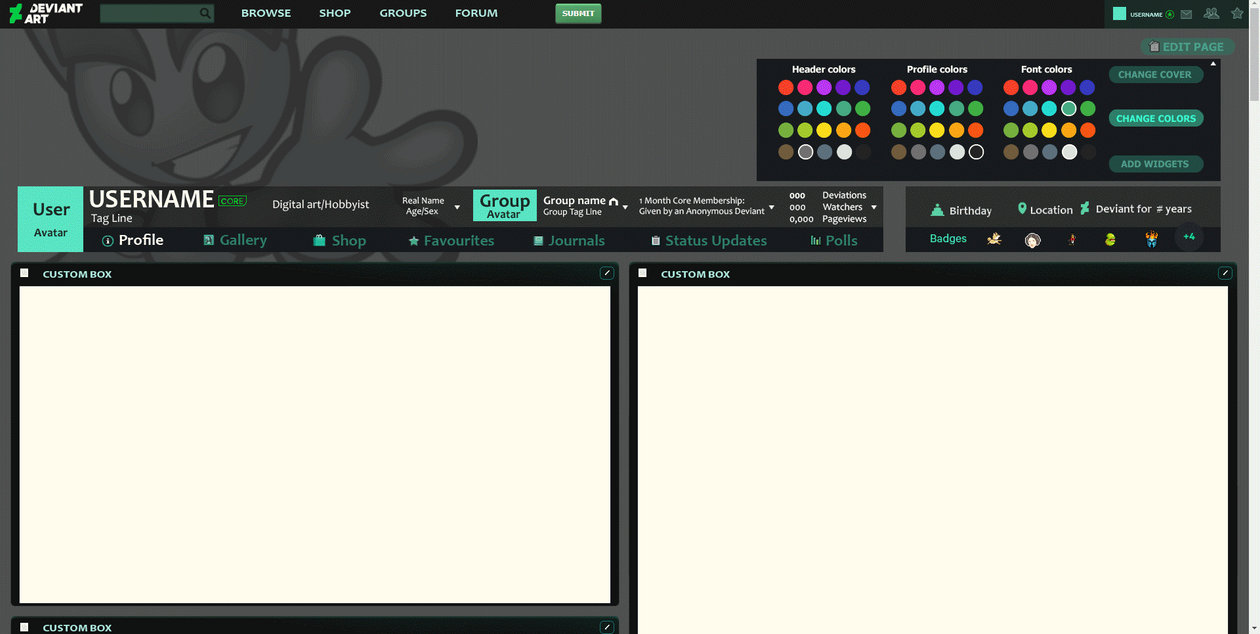
Task: Open the Browse menu
Action: pyautogui.click(x=266, y=13)
